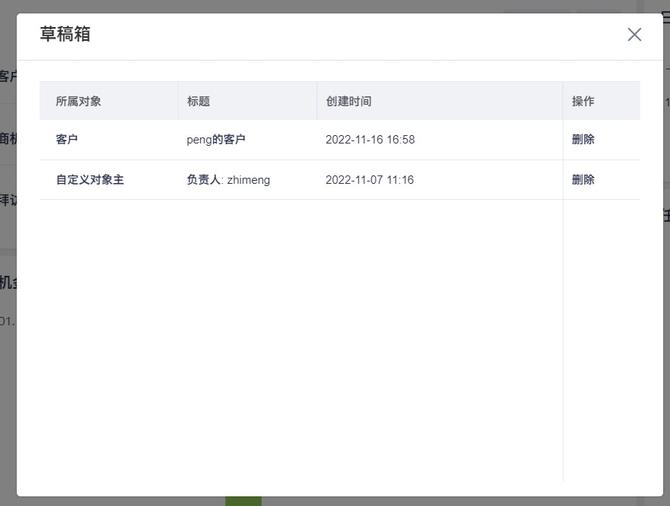Viewport: 670px width, 506px height.
Task: Click the empty table area below the drafts
Action: 300,340
